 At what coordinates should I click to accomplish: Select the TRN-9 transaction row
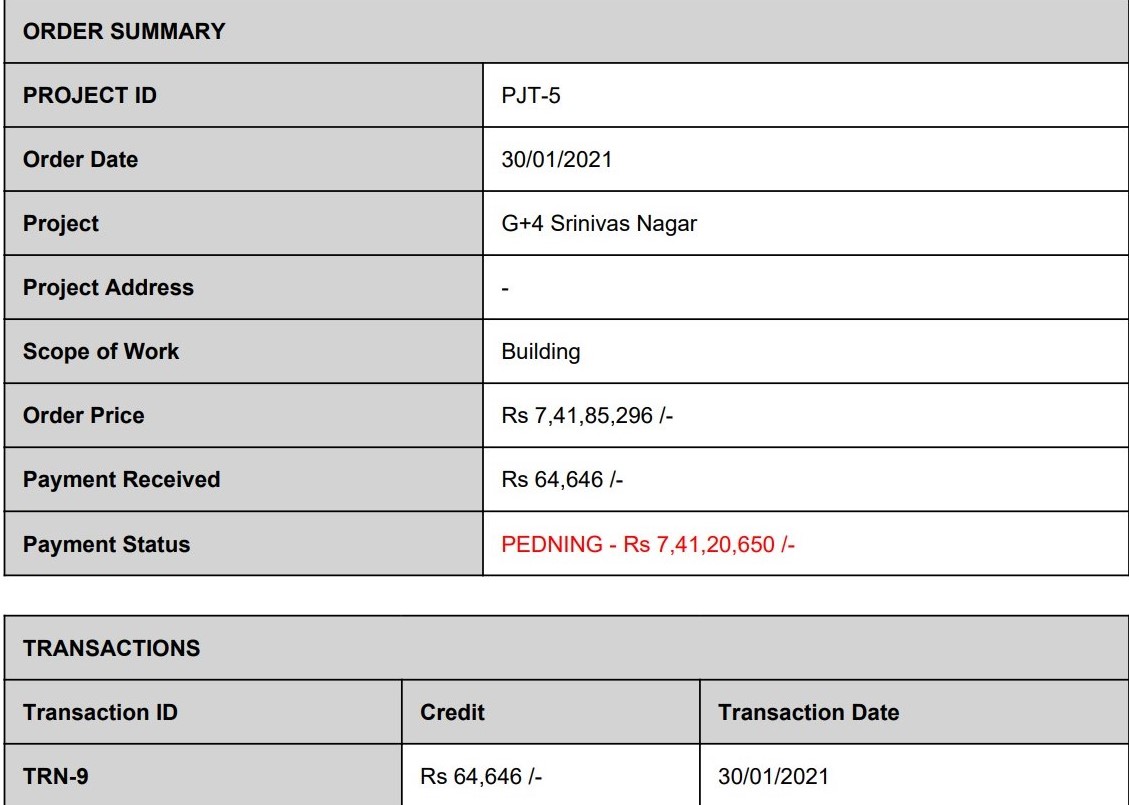567,775
